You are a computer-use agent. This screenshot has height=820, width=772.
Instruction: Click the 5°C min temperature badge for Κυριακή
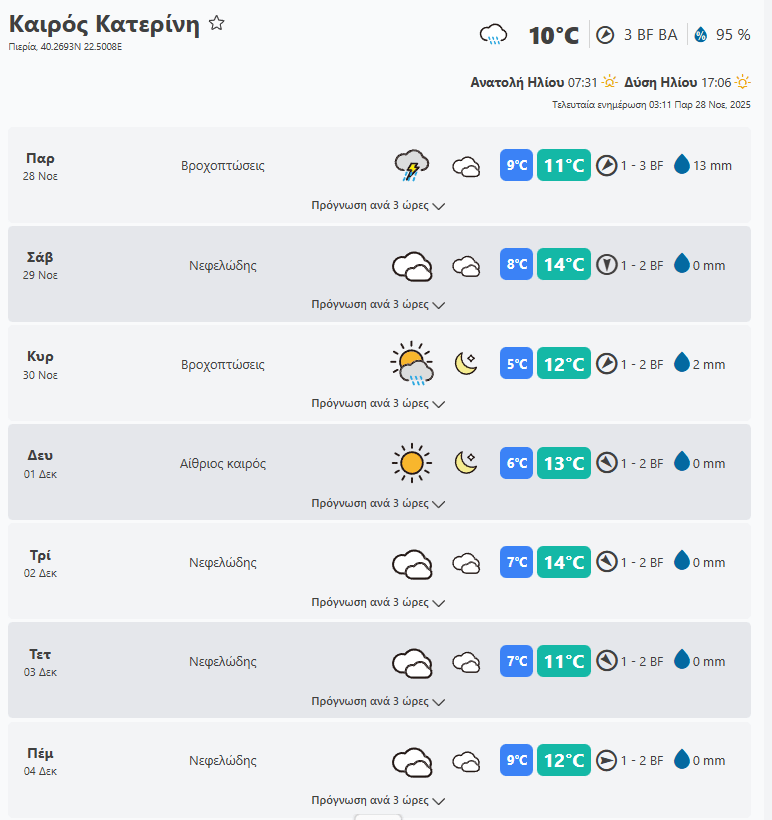tap(516, 364)
